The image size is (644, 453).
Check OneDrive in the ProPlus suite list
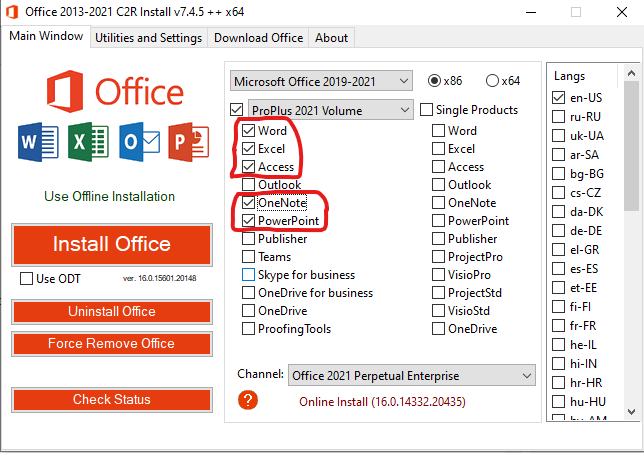pyautogui.click(x=248, y=311)
